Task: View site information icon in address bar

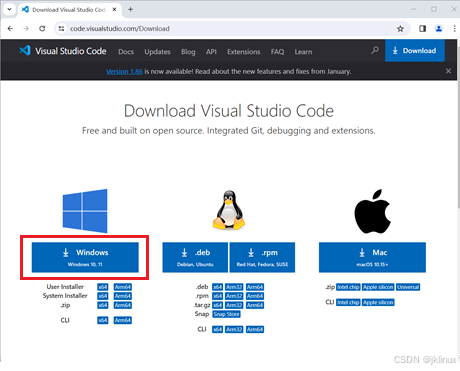Action: coord(61,29)
